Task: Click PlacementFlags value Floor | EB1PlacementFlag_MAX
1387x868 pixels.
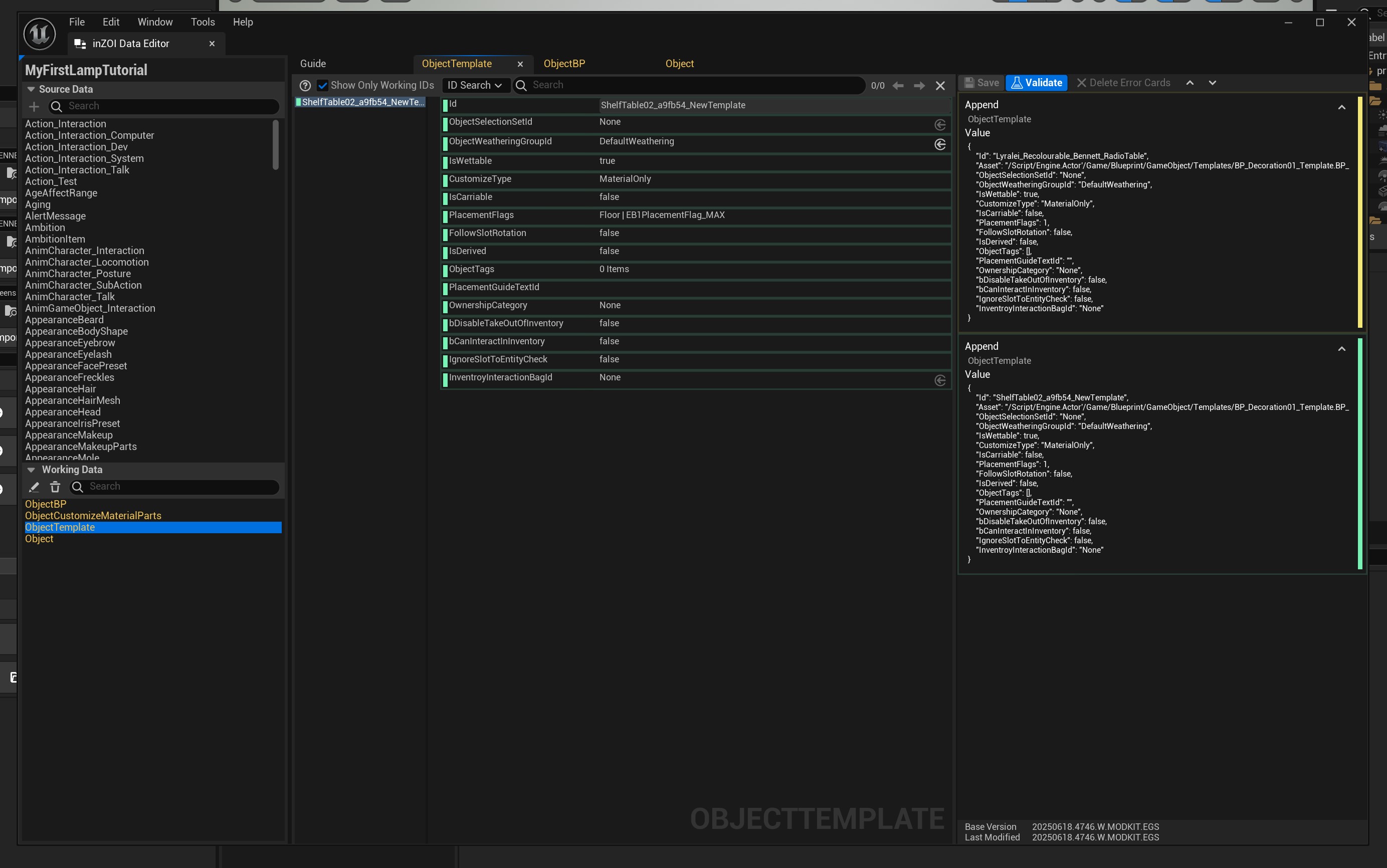Action: pyautogui.click(x=661, y=214)
